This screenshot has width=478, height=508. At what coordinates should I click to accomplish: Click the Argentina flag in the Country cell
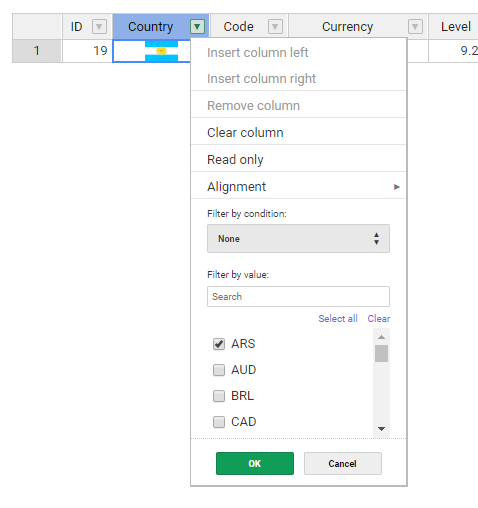coord(161,51)
